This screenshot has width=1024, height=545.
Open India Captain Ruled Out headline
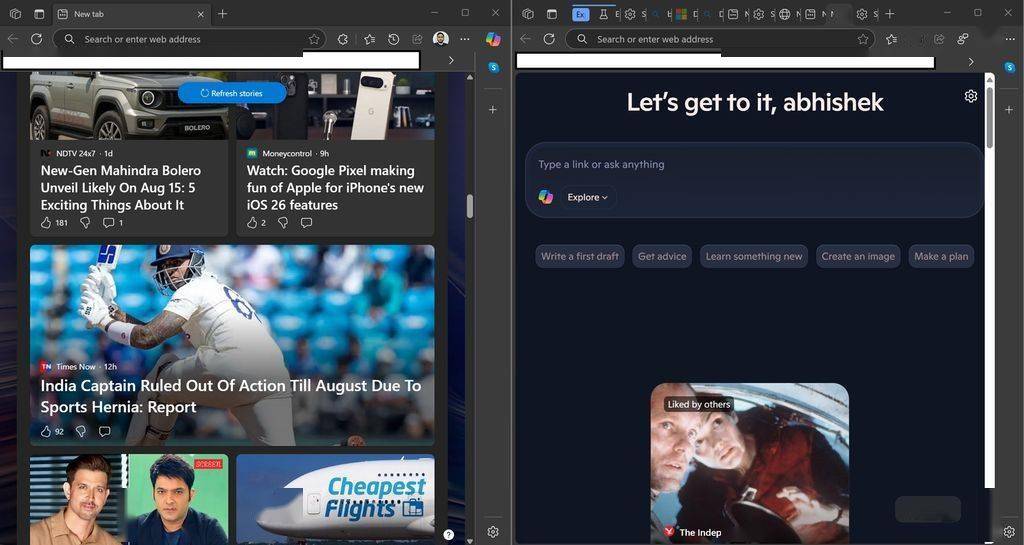[231, 396]
